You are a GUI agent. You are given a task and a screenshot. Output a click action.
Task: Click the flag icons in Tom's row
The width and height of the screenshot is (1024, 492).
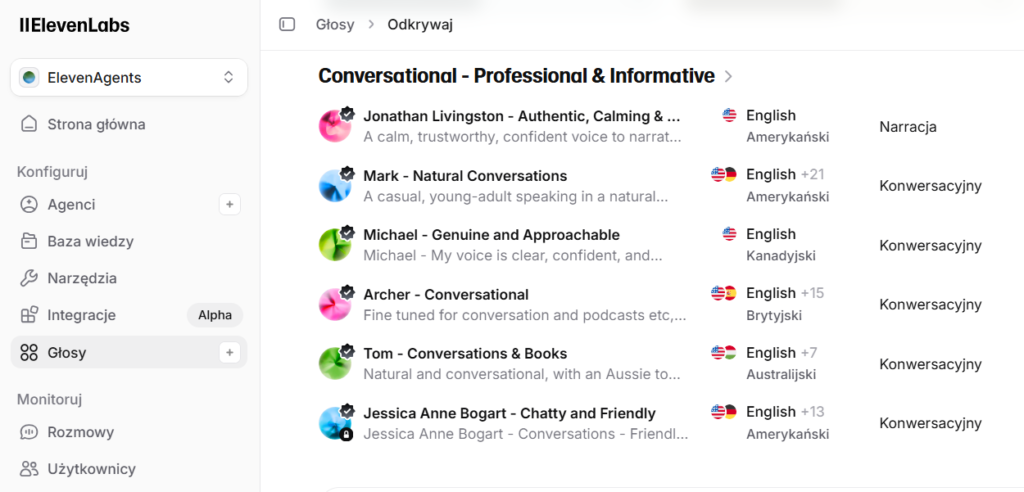724,352
